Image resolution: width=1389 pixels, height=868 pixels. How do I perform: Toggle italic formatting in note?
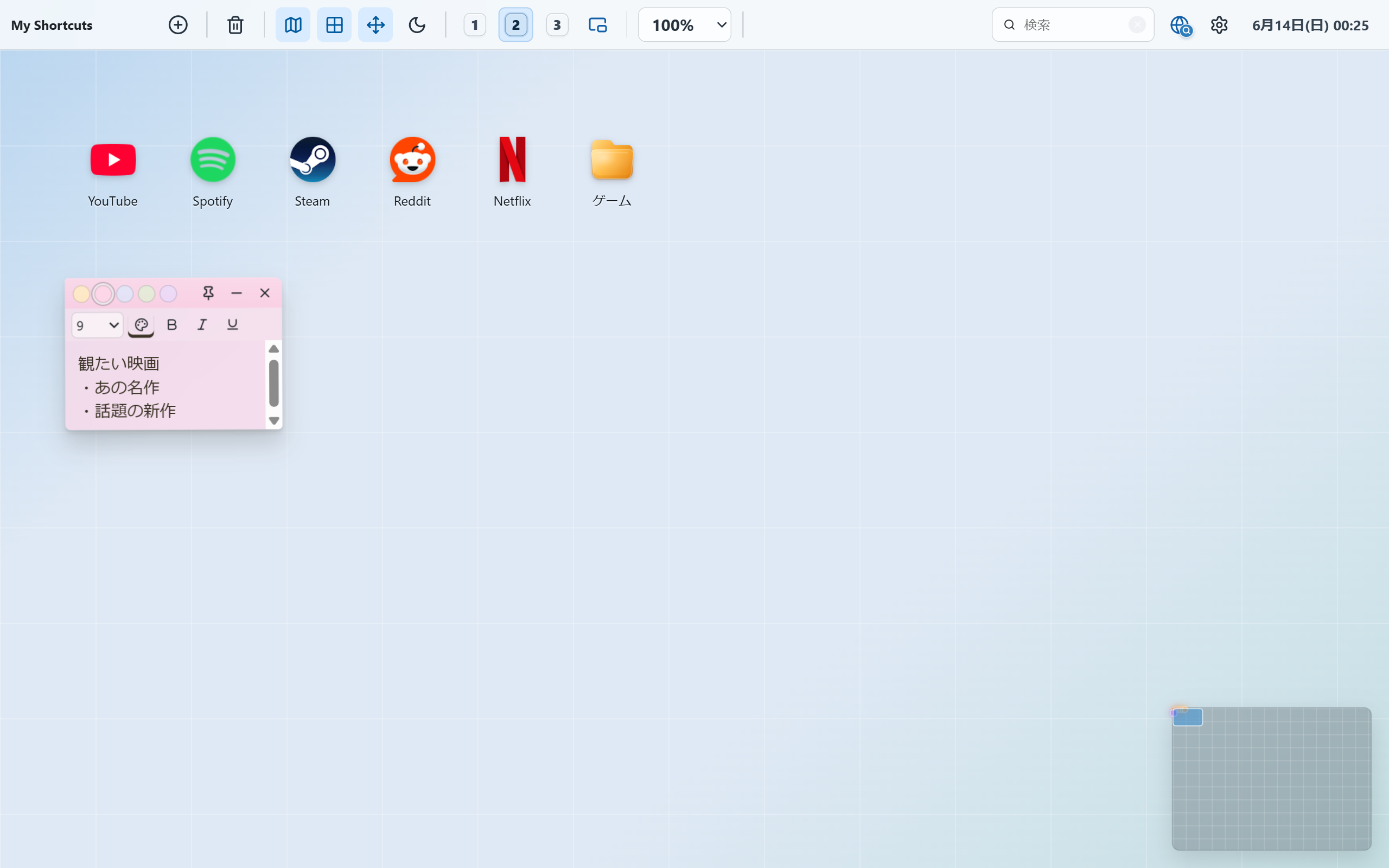(x=202, y=325)
